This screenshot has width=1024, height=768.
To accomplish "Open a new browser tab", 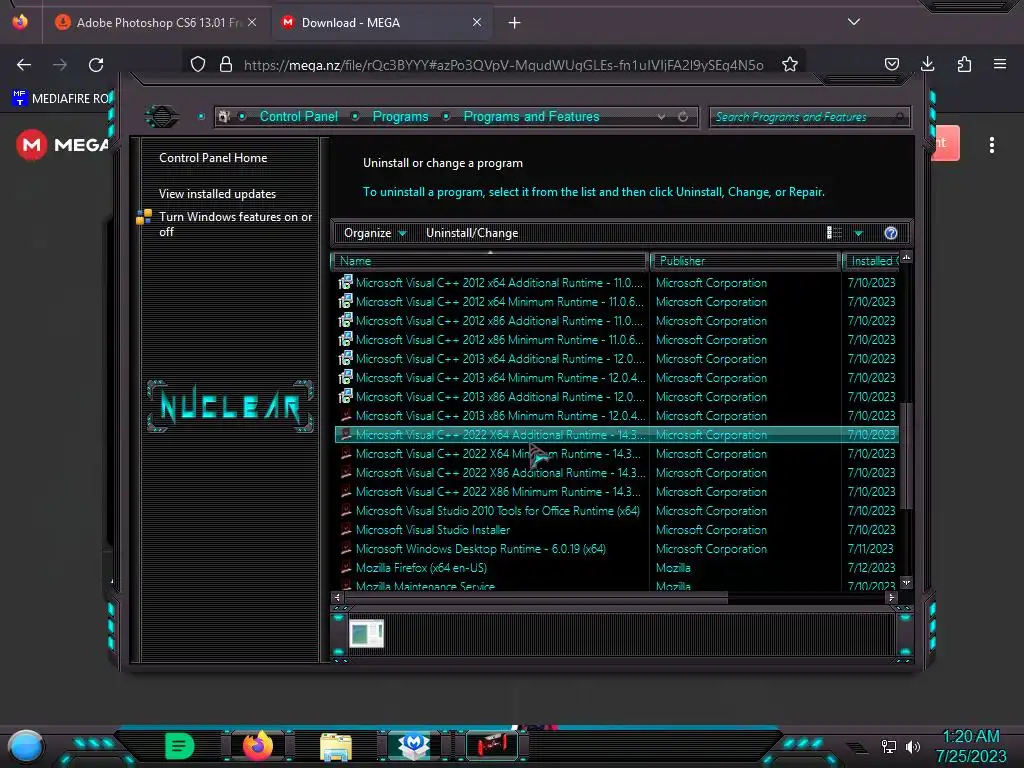I will (515, 23).
